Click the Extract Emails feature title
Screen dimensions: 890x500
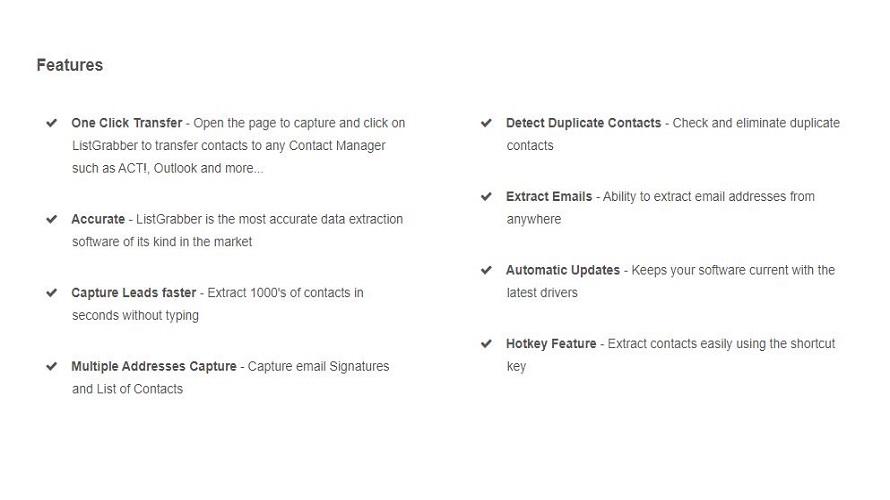[549, 196]
